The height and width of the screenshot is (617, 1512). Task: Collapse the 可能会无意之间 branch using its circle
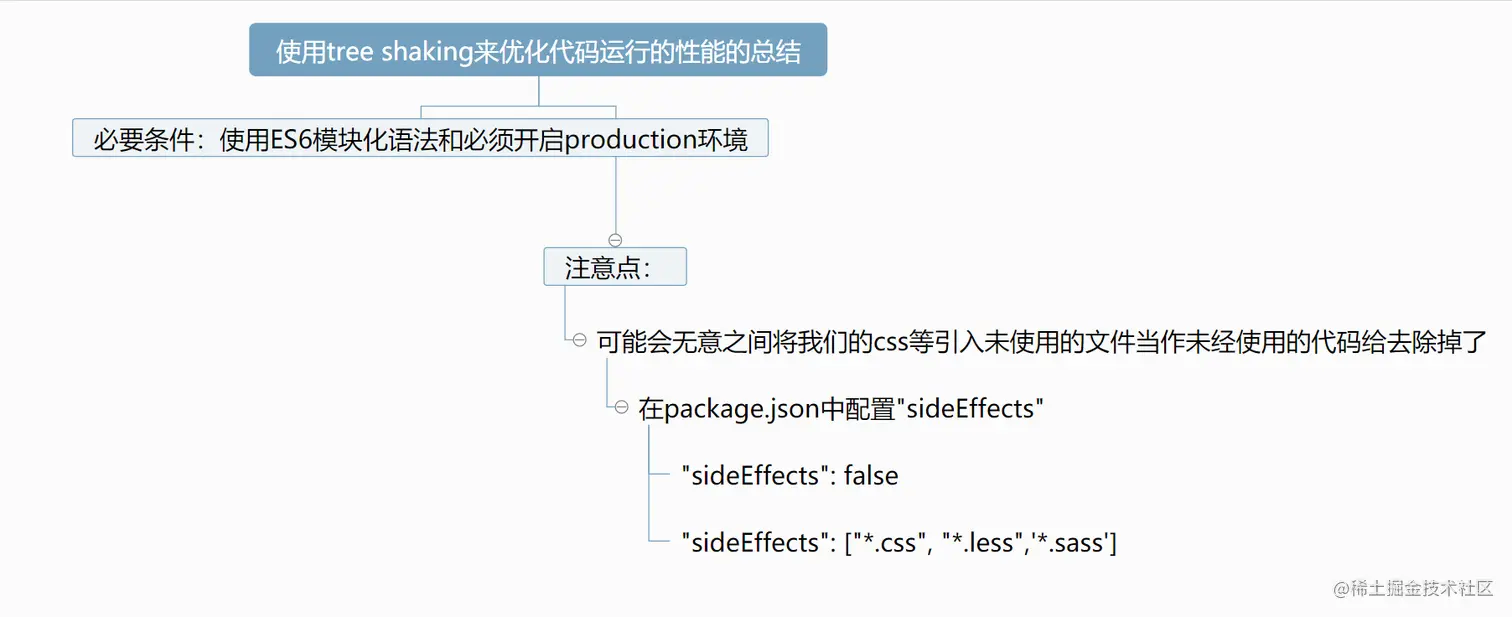579,341
